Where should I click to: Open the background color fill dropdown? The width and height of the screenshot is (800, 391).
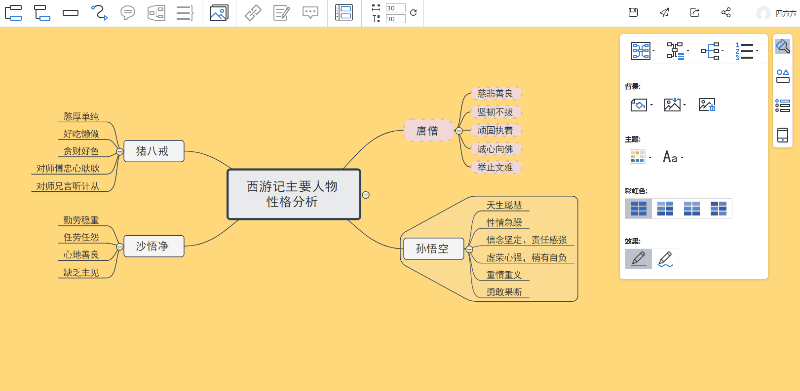pyautogui.click(x=641, y=105)
